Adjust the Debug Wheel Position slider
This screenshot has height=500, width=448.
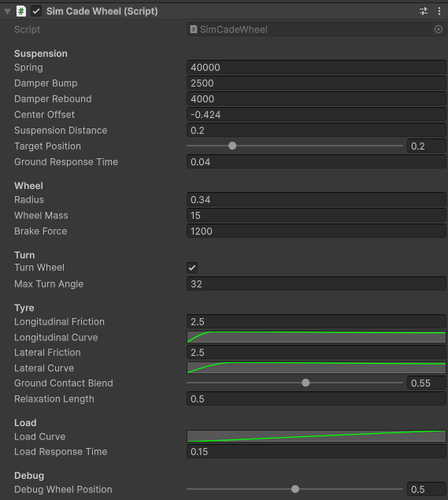click(x=295, y=489)
